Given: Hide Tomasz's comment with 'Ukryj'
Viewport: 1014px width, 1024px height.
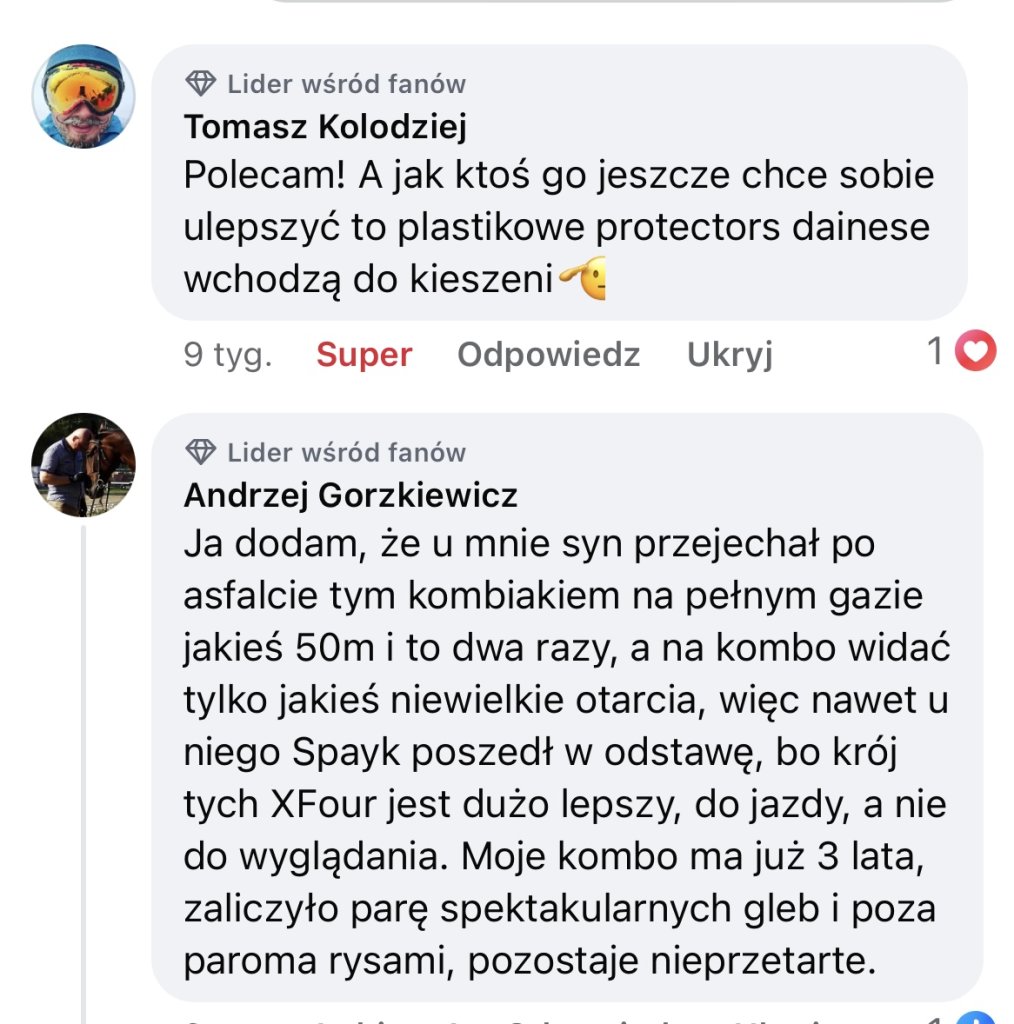Looking at the screenshot, I should click(x=729, y=354).
